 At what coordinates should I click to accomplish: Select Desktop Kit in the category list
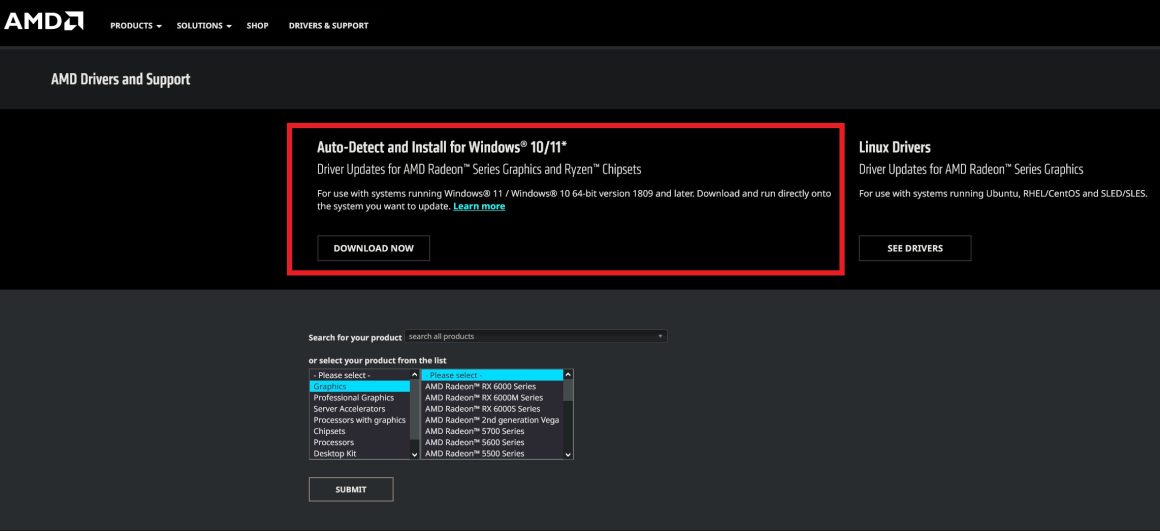(360, 453)
